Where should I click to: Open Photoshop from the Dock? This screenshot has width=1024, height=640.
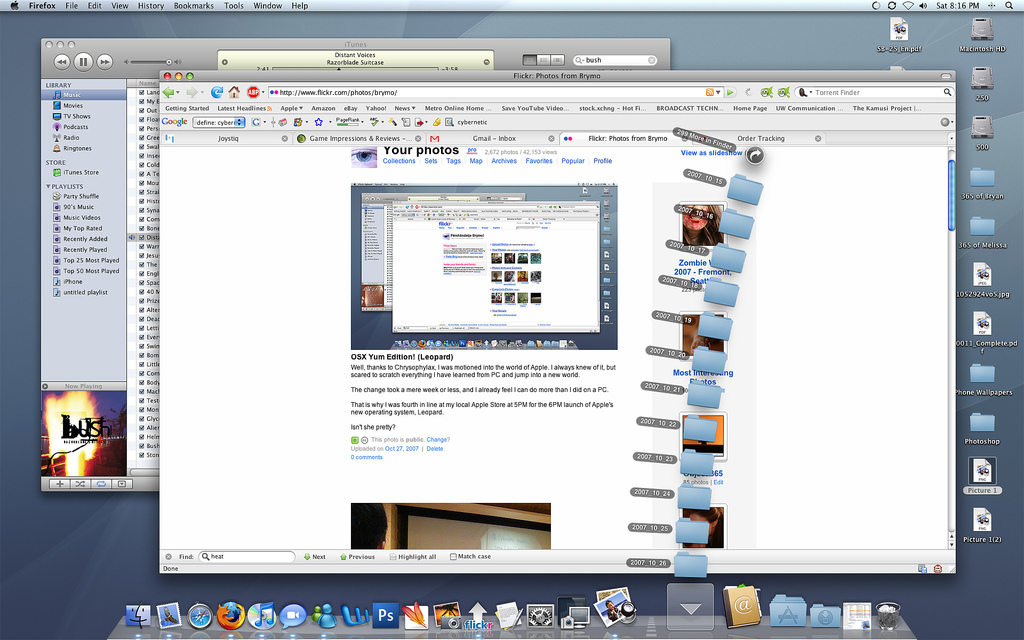click(x=384, y=615)
